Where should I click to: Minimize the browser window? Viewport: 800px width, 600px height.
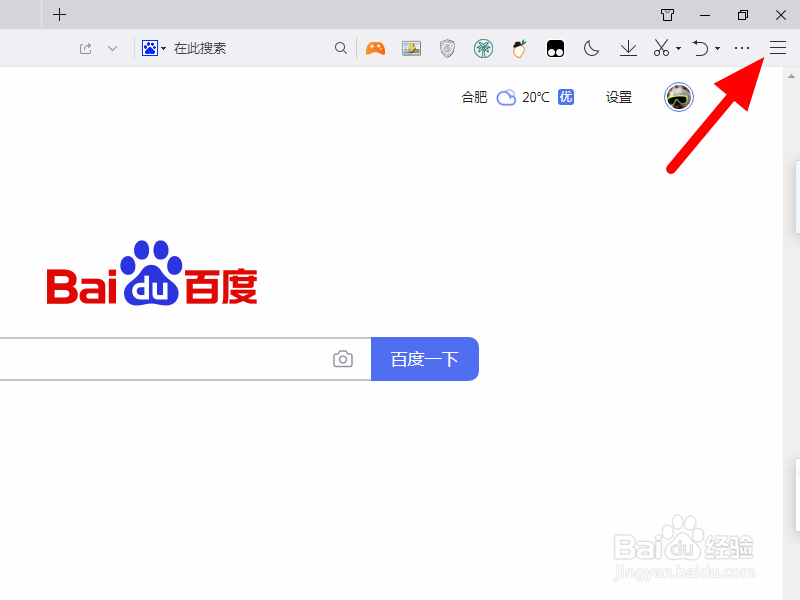pyautogui.click(x=705, y=15)
